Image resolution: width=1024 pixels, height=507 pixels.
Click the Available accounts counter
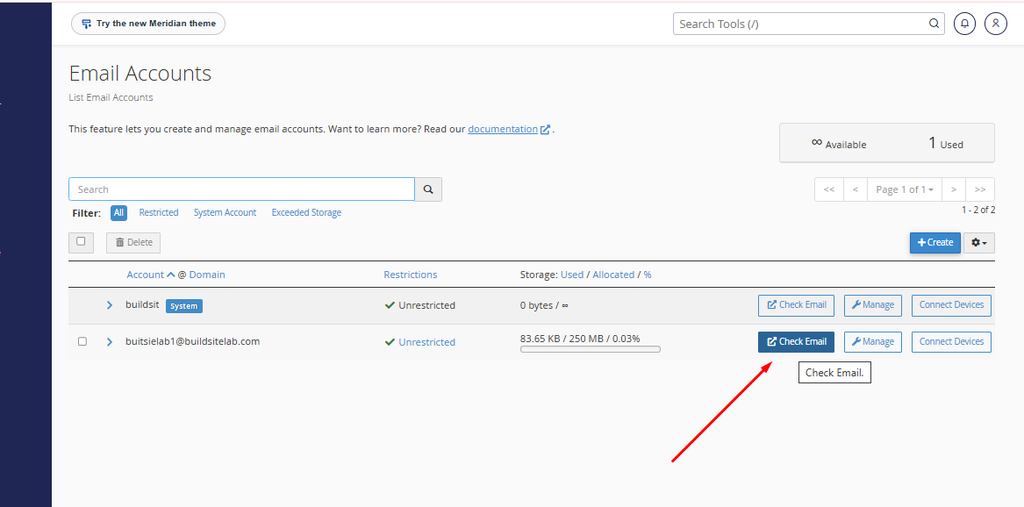[839, 143]
